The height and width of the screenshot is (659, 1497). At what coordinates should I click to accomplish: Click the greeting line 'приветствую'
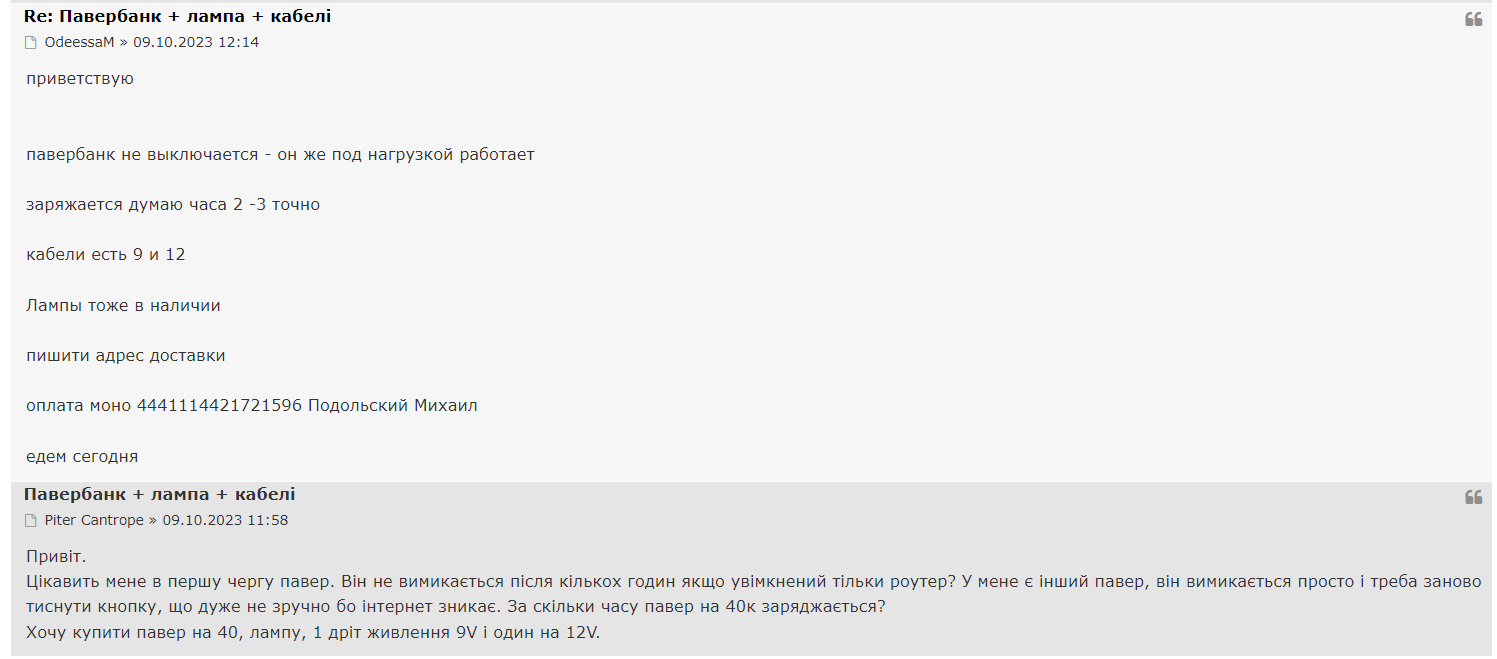[x=80, y=79]
